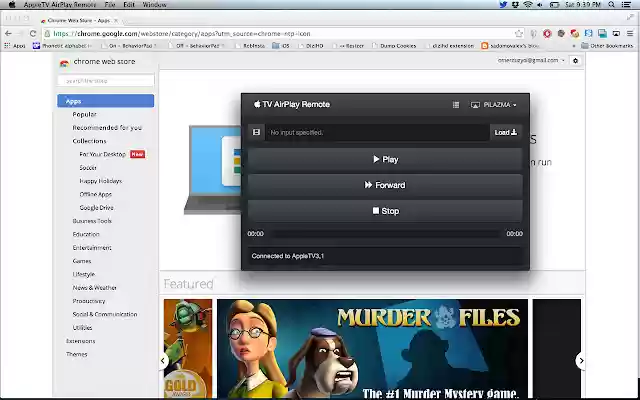The height and width of the screenshot is (400, 640).
Task: Open the Phonetic alphabet bookmark
Action: [x=62, y=46]
